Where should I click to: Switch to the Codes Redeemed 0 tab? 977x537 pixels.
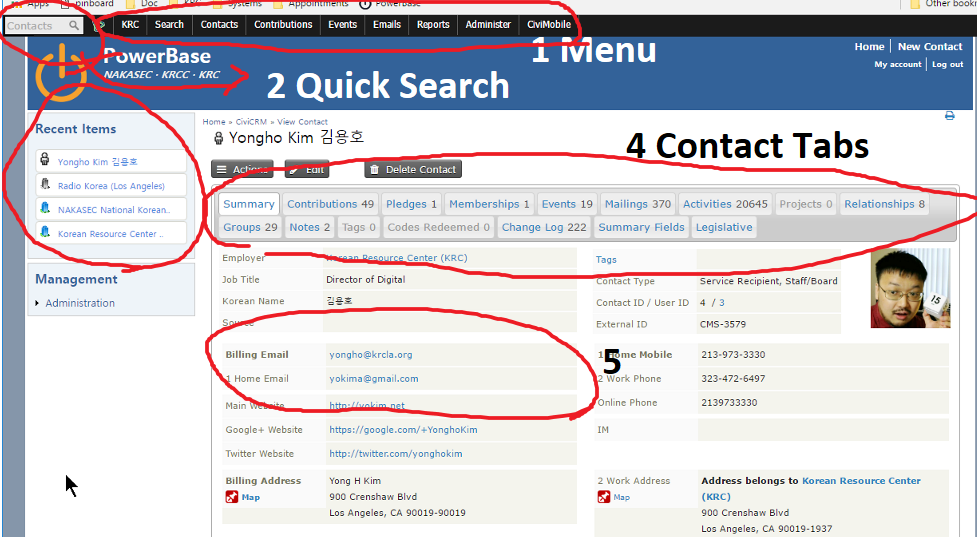tap(439, 227)
